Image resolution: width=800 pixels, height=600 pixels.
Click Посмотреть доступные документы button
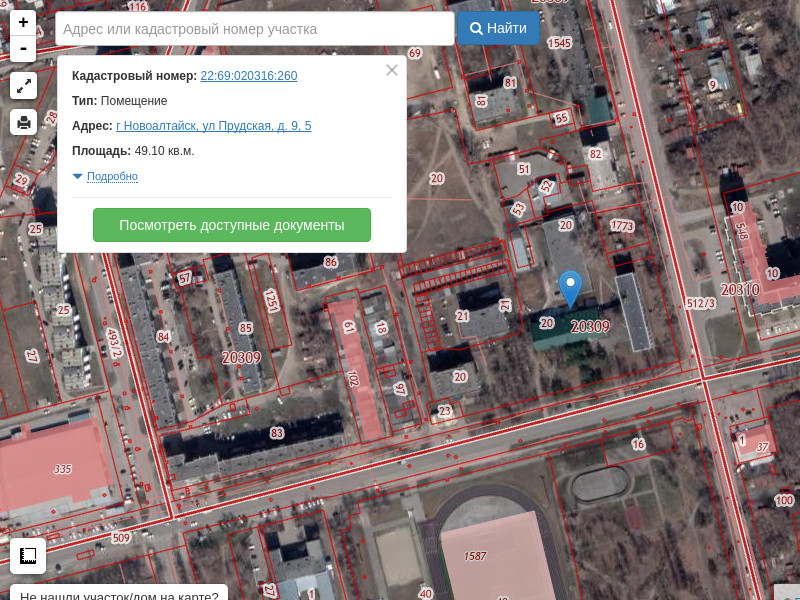(232, 225)
